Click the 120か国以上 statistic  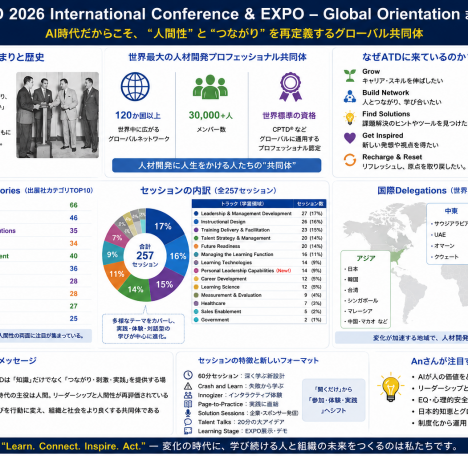(138, 115)
